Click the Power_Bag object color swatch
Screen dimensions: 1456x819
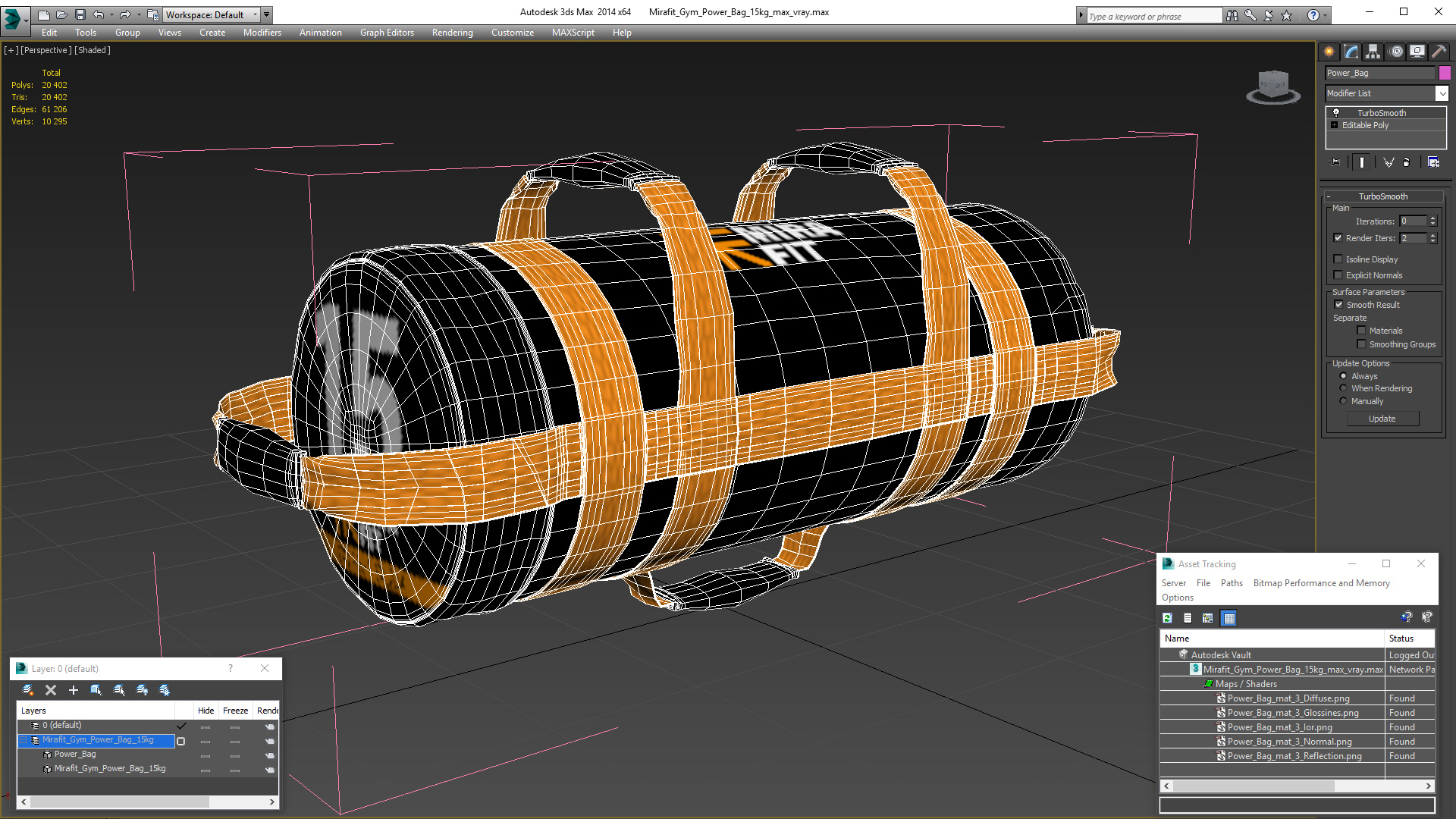1445,73
